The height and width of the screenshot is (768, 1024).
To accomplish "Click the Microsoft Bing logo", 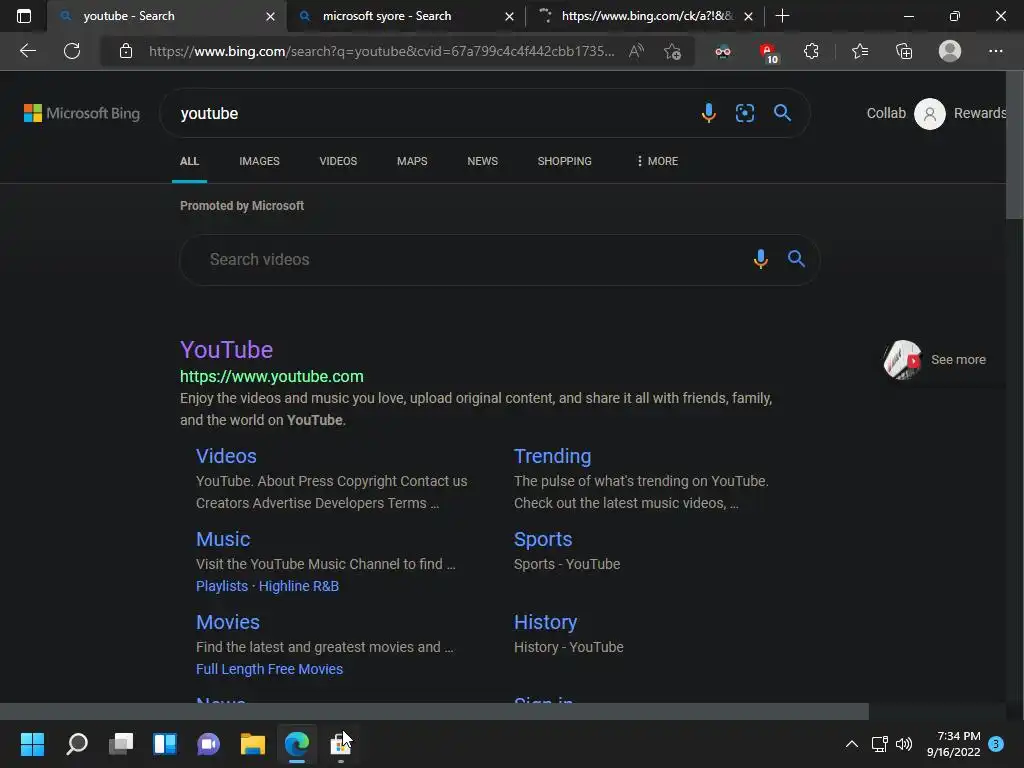I will pos(82,113).
